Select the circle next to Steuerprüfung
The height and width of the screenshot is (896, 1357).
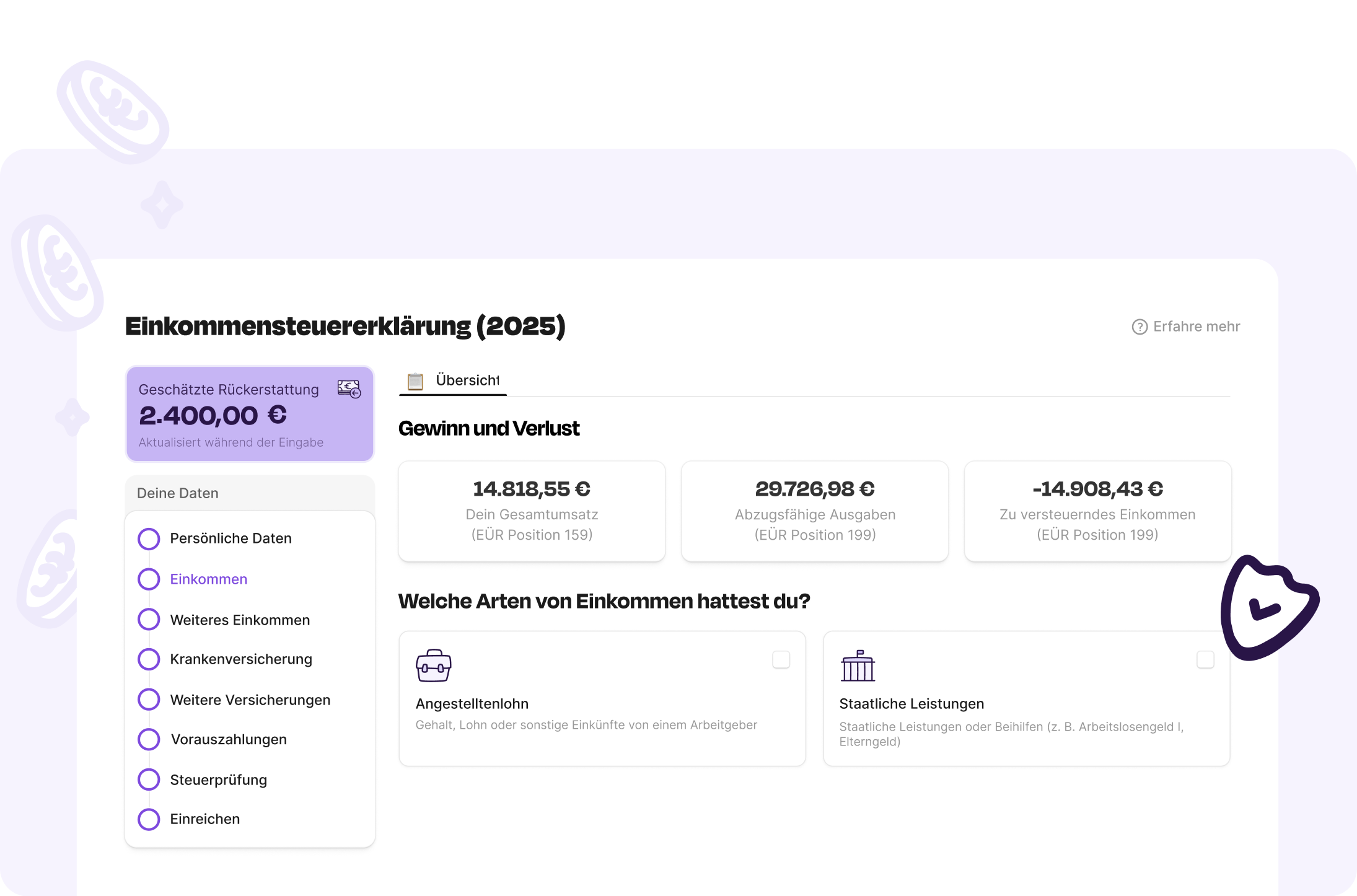pyautogui.click(x=149, y=780)
